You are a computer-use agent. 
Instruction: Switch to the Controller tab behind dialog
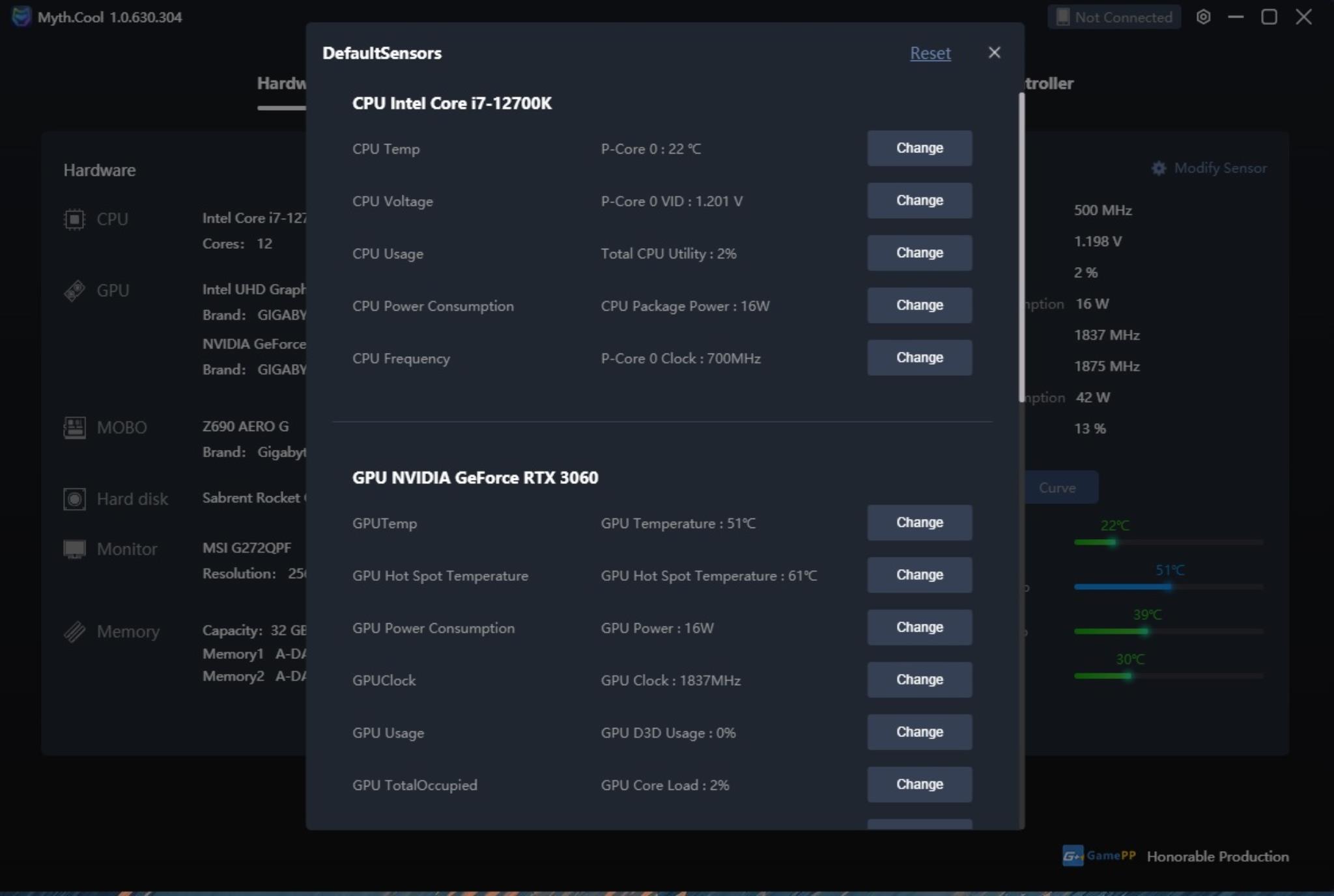[1049, 83]
